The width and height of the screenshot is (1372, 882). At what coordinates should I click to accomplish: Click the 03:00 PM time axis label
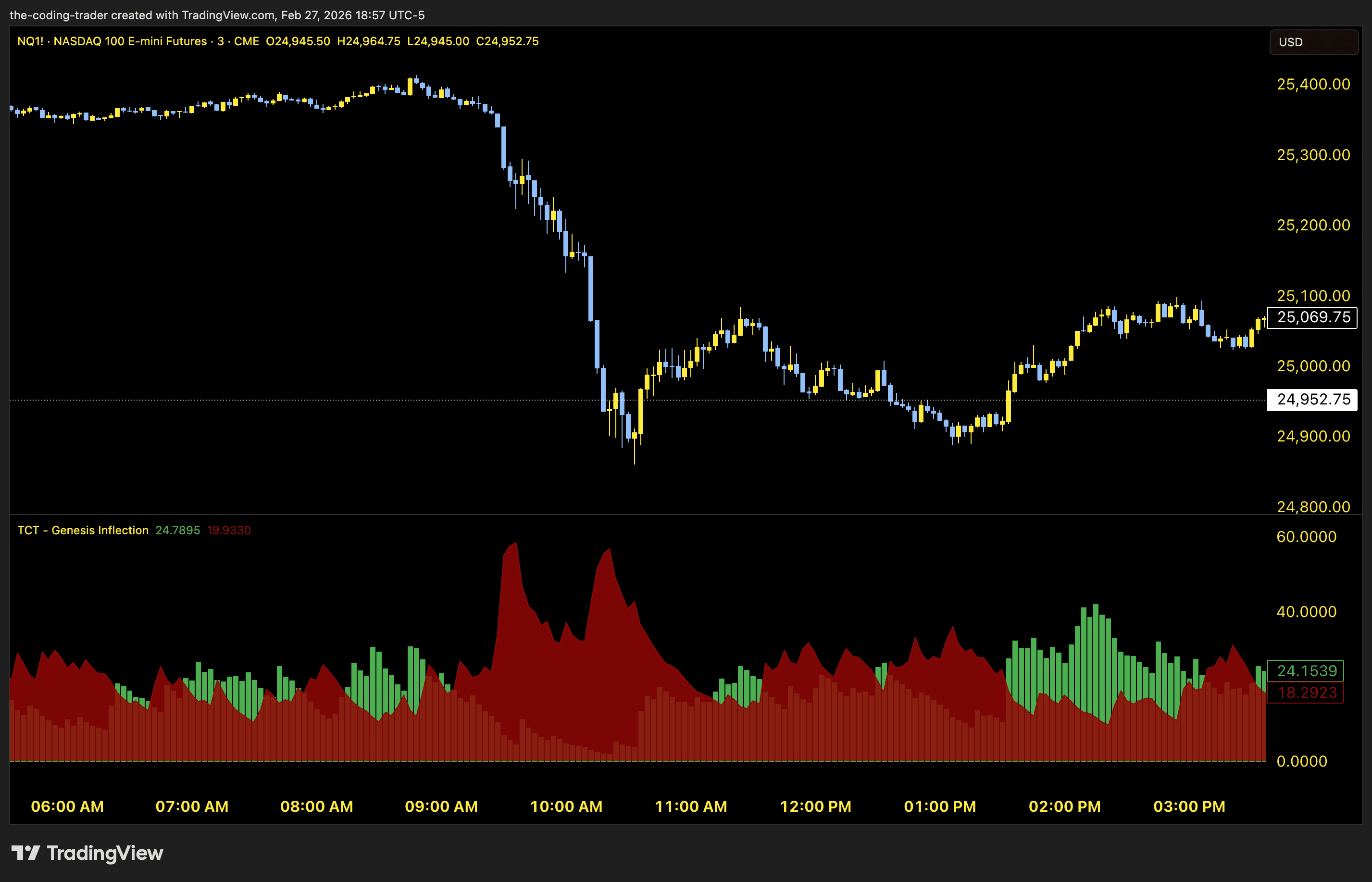click(x=1189, y=806)
